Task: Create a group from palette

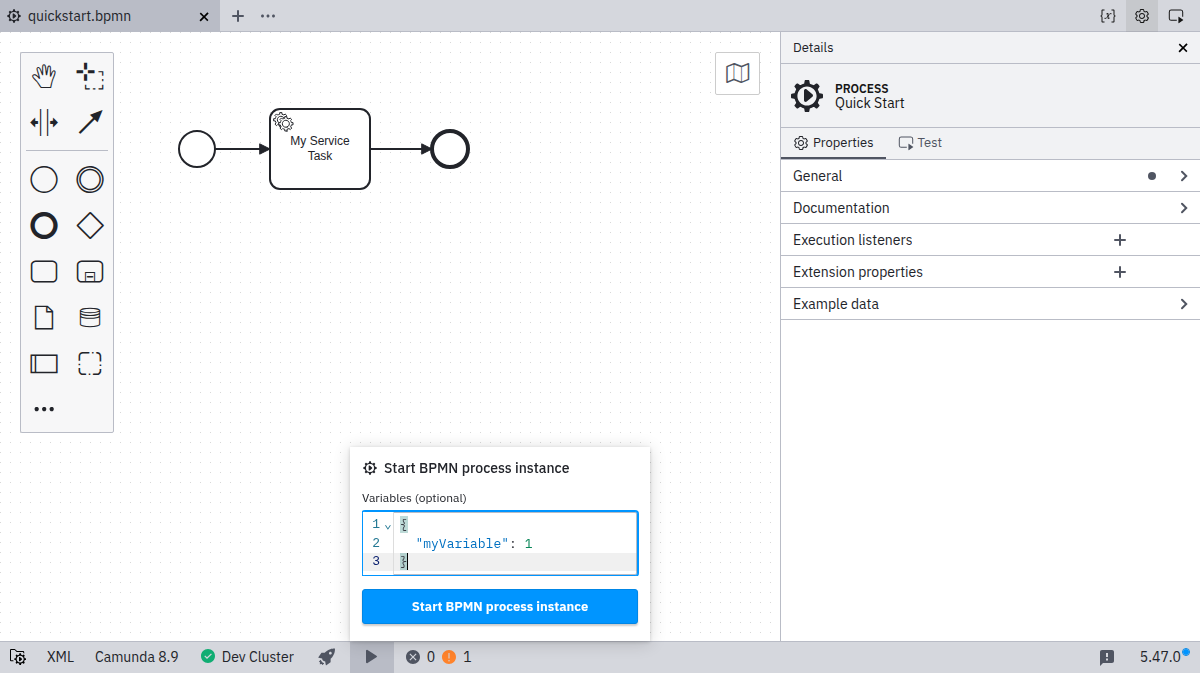Action: (90, 364)
